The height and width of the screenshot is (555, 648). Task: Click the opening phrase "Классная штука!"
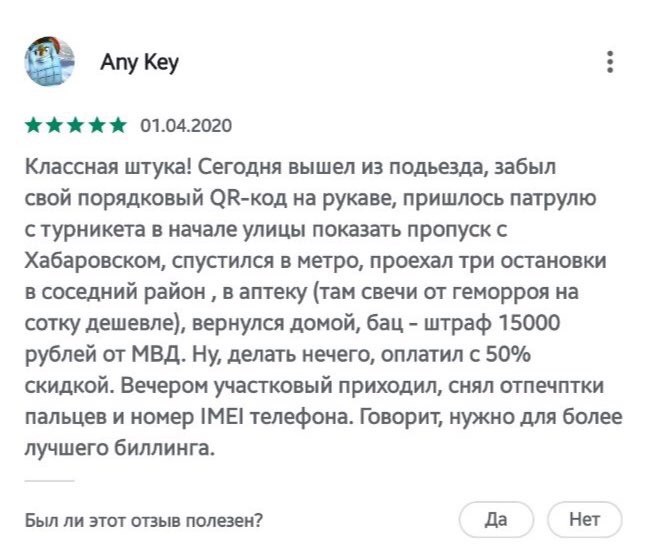pos(95,164)
